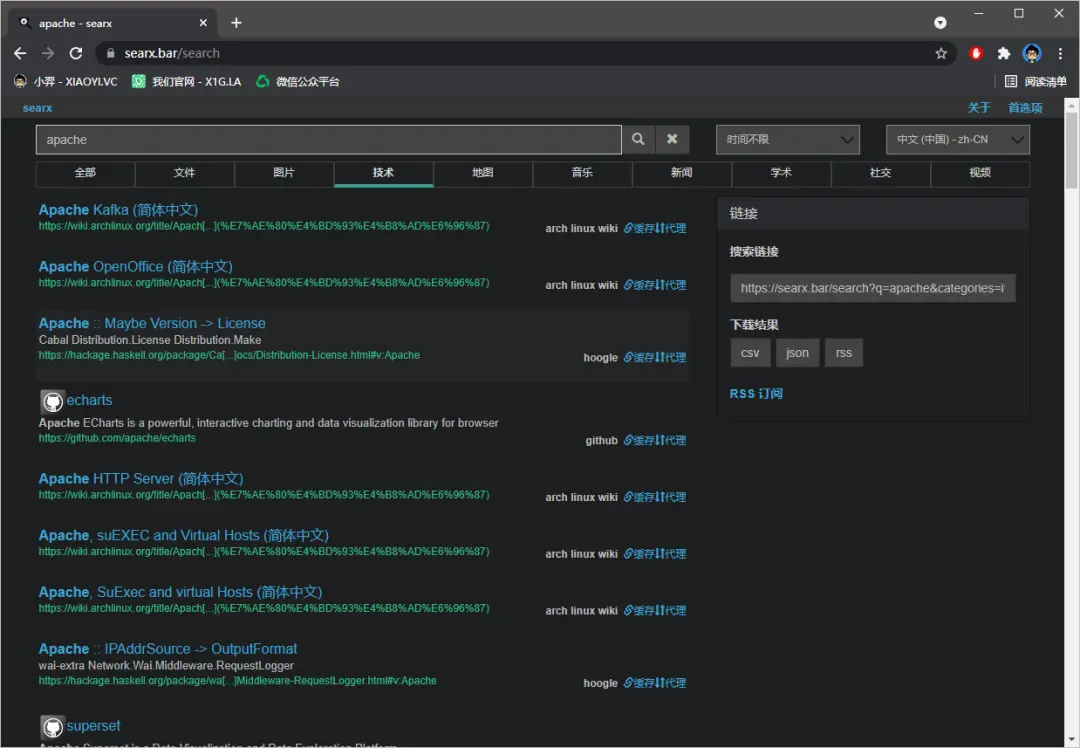Screen dimensions: 1080x748
Task: Open a new browser tab
Action: pos(236,22)
